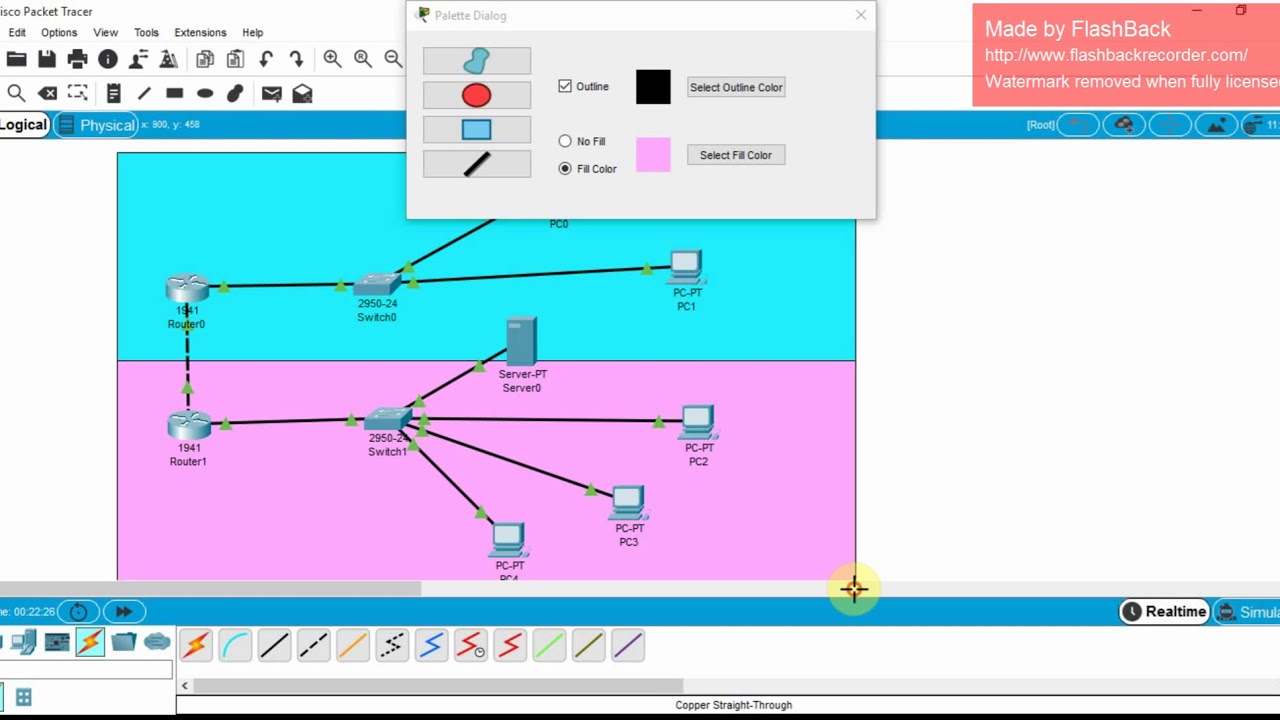The height and width of the screenshot is (720, 1280).
Task: Select the Place Note tool
Action: coord(113,93)
